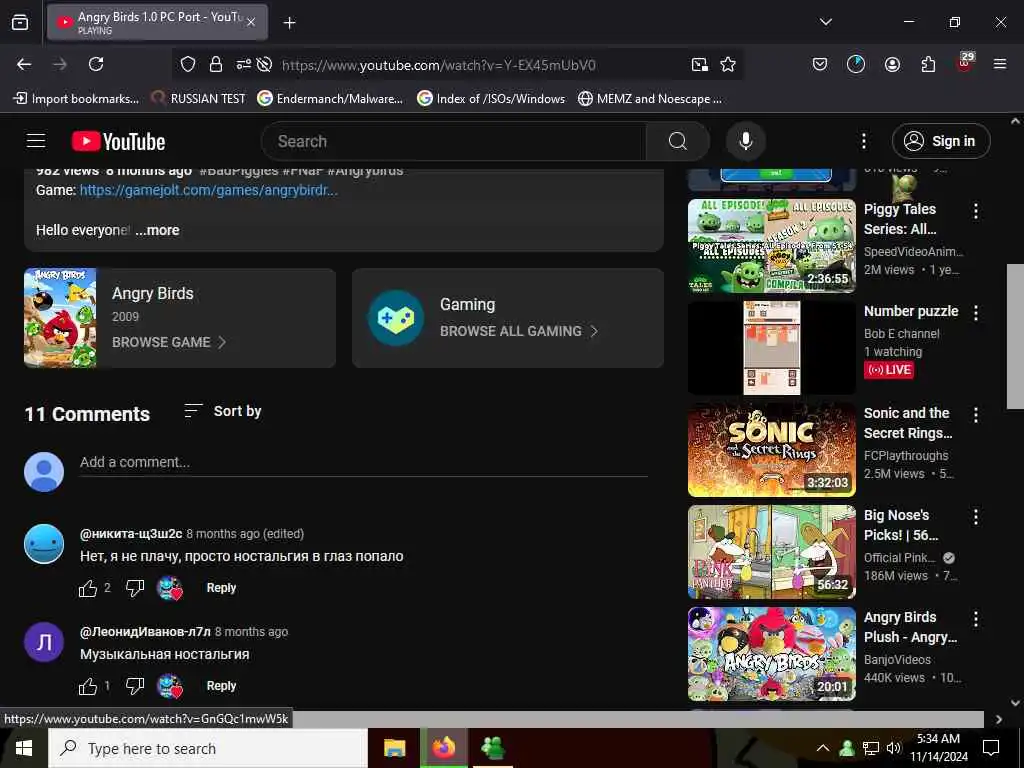Screen dimensions: 1024x768
Task: Open options for Angry Birds Plush video
Action: tap(976, 619)
